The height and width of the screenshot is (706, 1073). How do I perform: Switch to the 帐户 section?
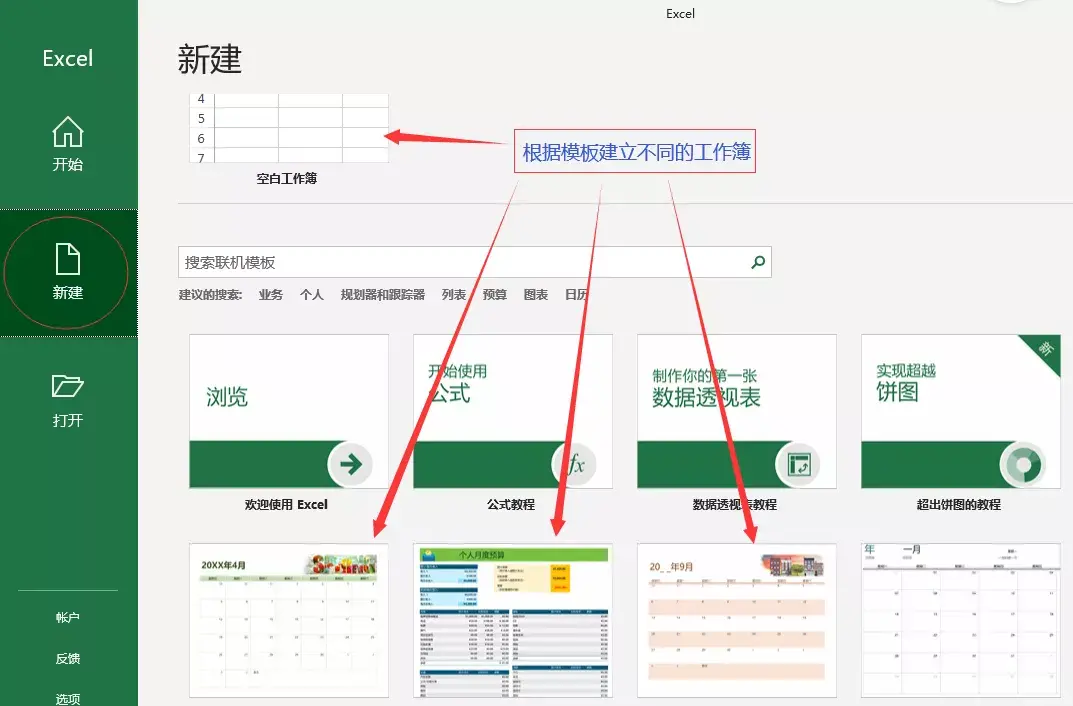66,617
